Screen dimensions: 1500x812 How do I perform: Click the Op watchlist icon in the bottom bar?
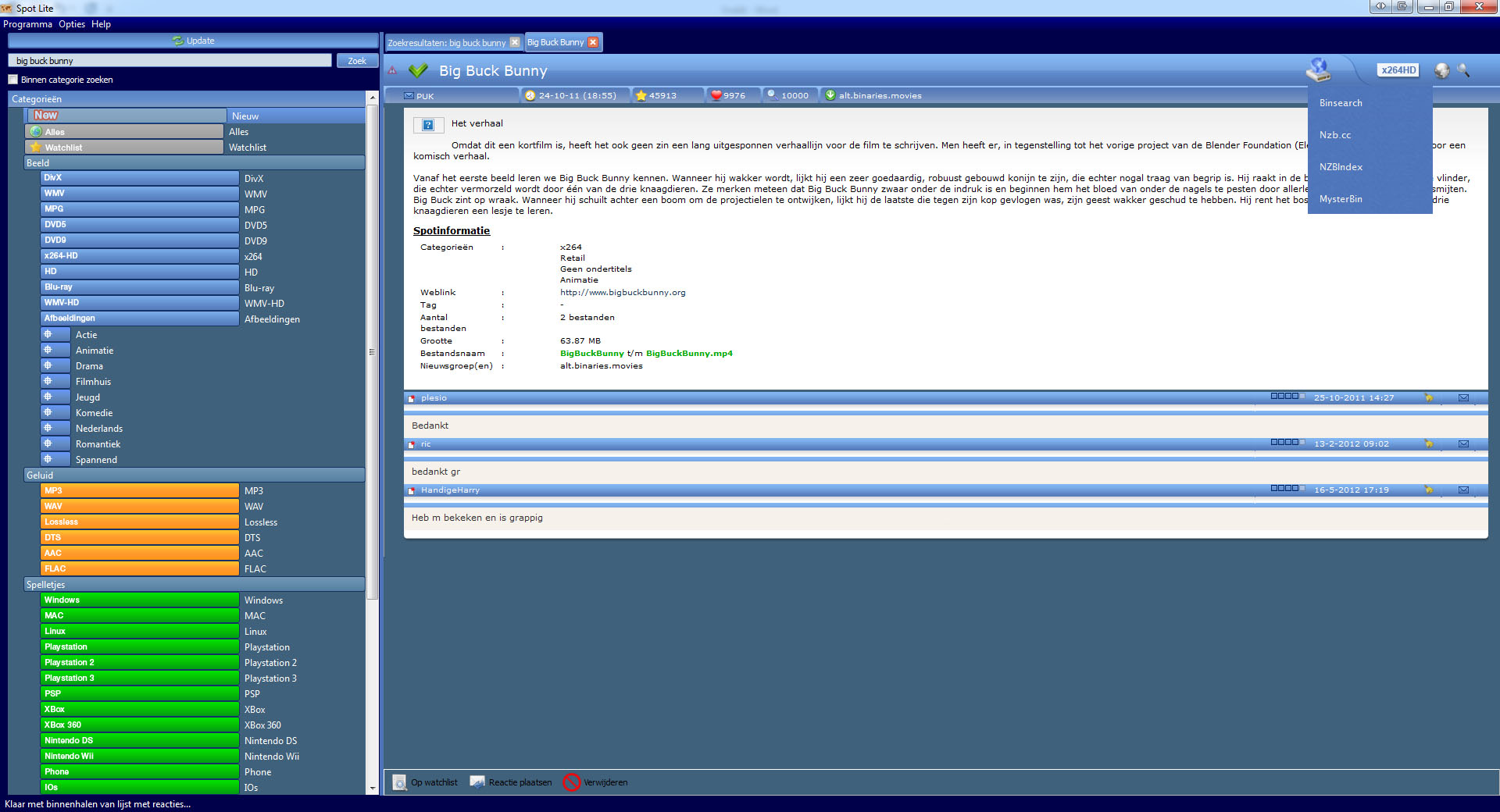click(400, 782)
